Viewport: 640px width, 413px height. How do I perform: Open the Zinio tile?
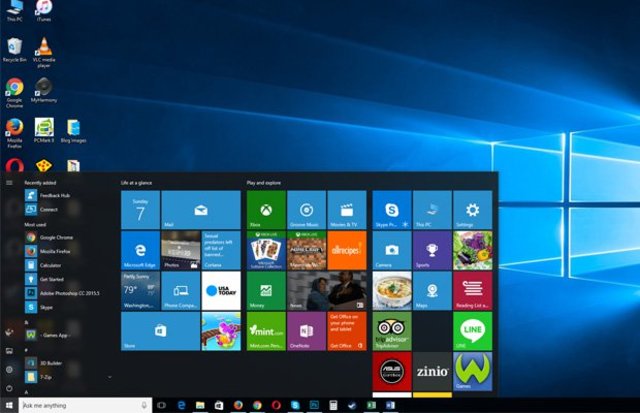pos(432,371)
